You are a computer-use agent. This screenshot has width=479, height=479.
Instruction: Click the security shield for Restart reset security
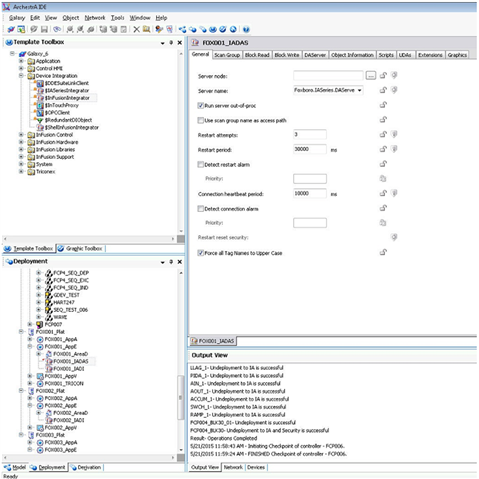394,237
